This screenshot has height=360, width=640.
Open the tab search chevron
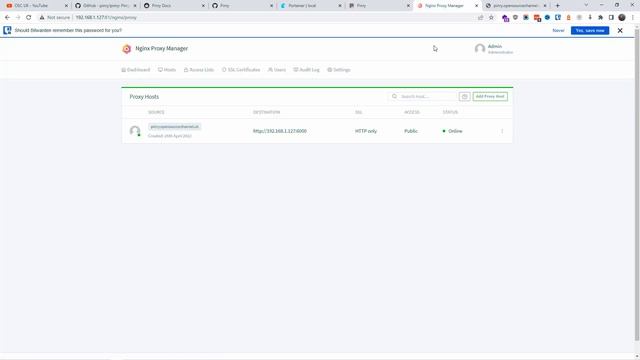[586, 5]
